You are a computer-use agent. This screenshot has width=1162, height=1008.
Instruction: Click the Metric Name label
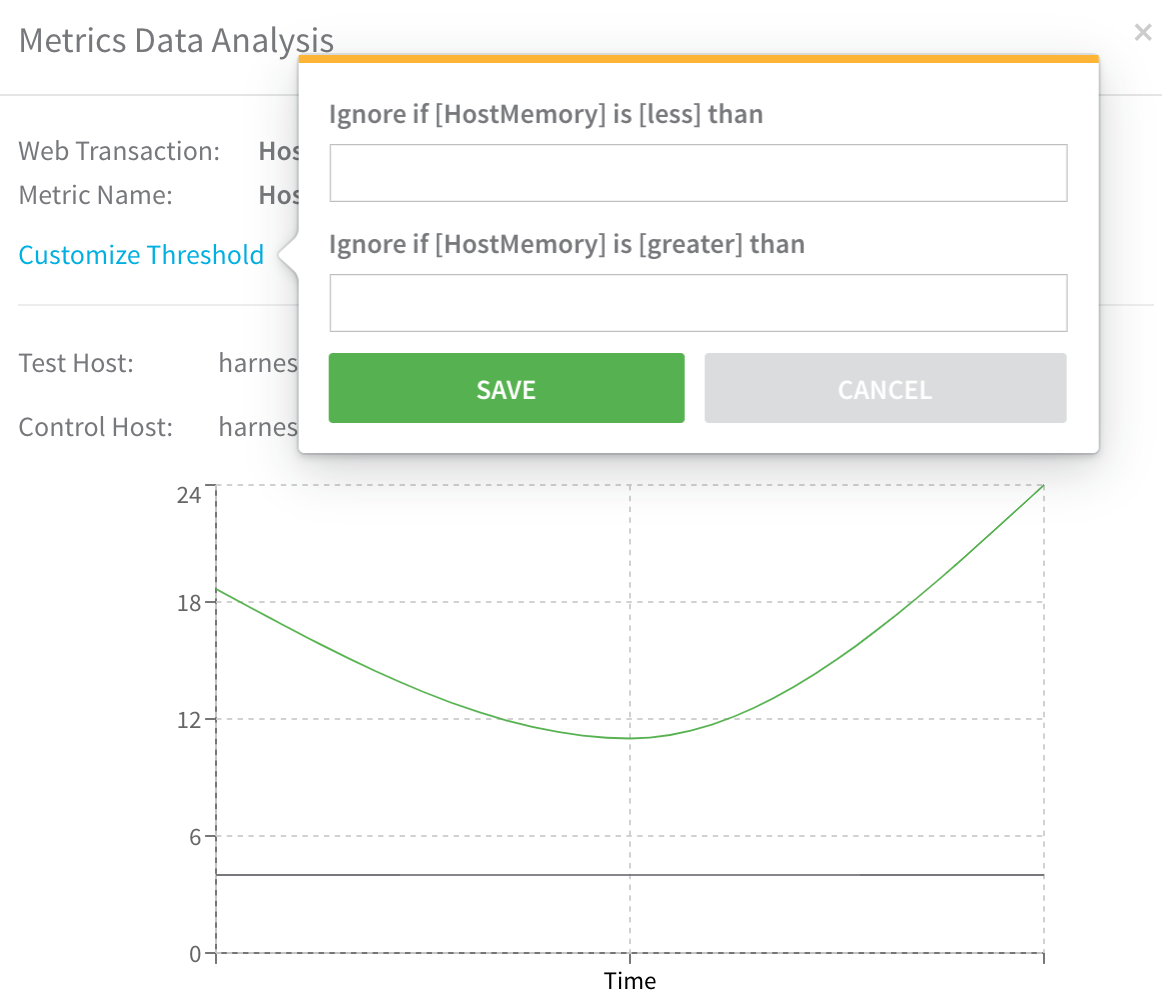coord(96,196)
